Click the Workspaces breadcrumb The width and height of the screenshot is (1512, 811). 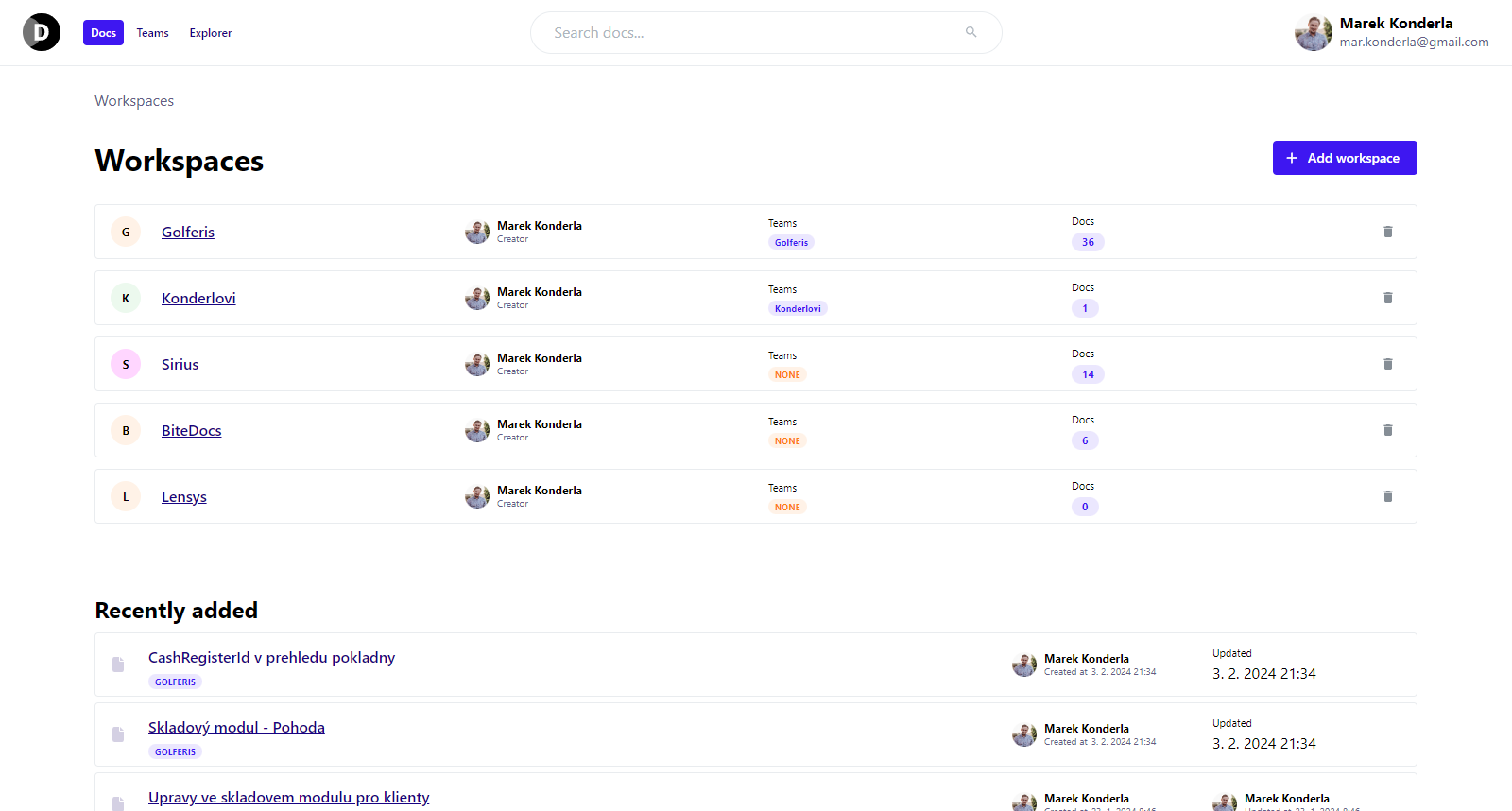pos(134,101)
